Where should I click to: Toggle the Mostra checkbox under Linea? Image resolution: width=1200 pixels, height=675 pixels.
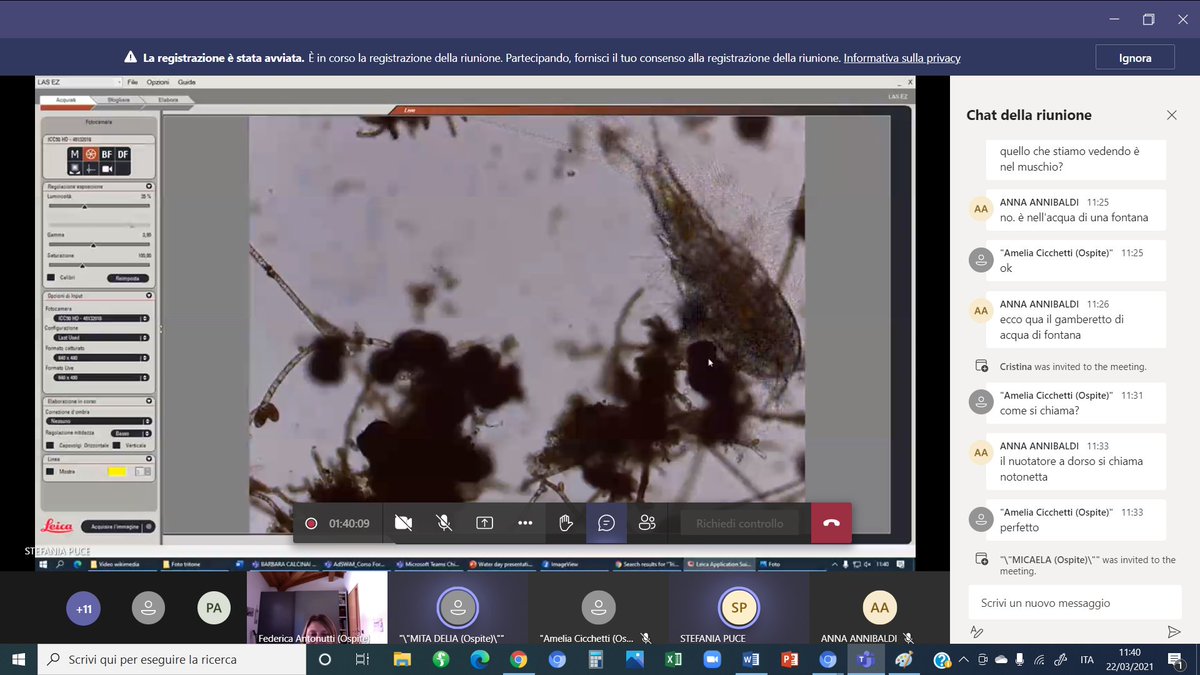(x=51, y=471)
